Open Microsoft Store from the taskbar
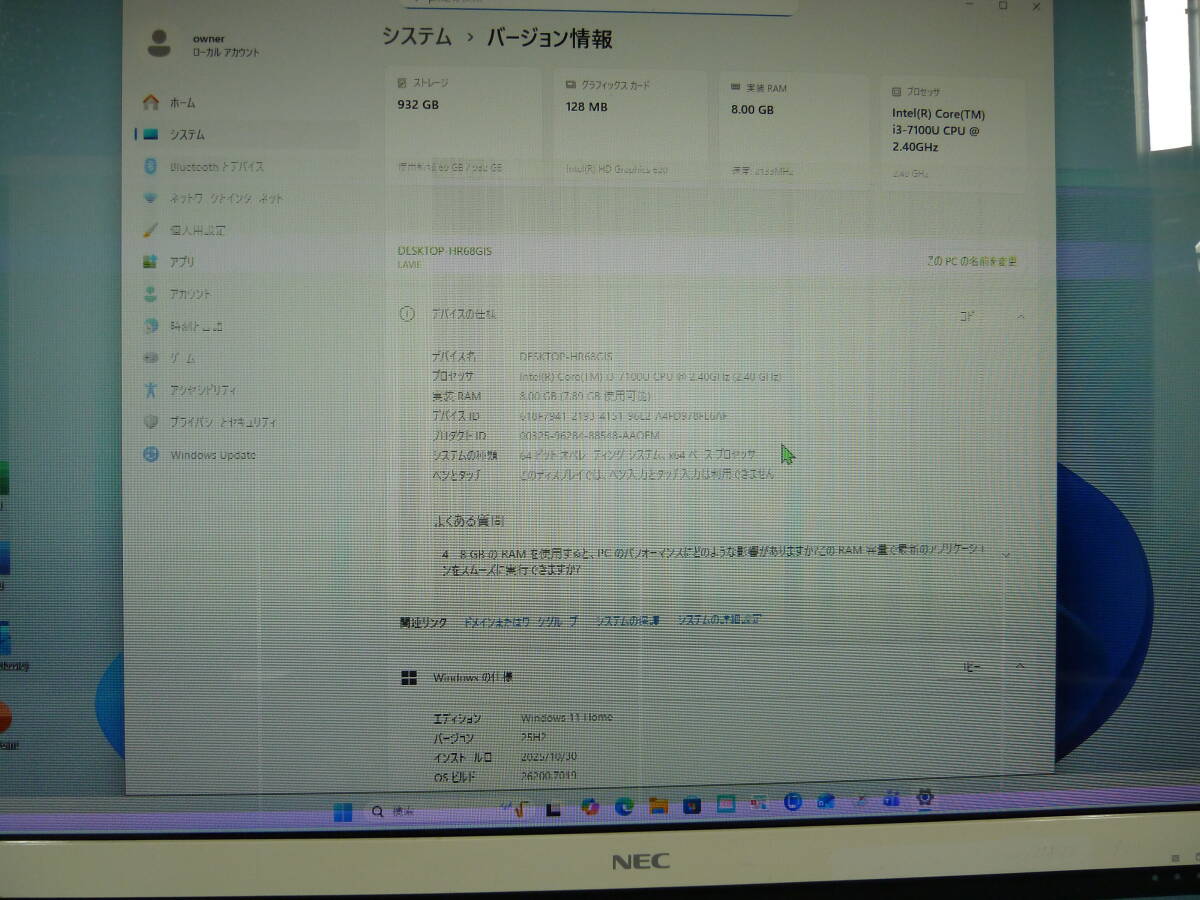The height and width of the screenshot is (900, 1200). coord(692,805)
